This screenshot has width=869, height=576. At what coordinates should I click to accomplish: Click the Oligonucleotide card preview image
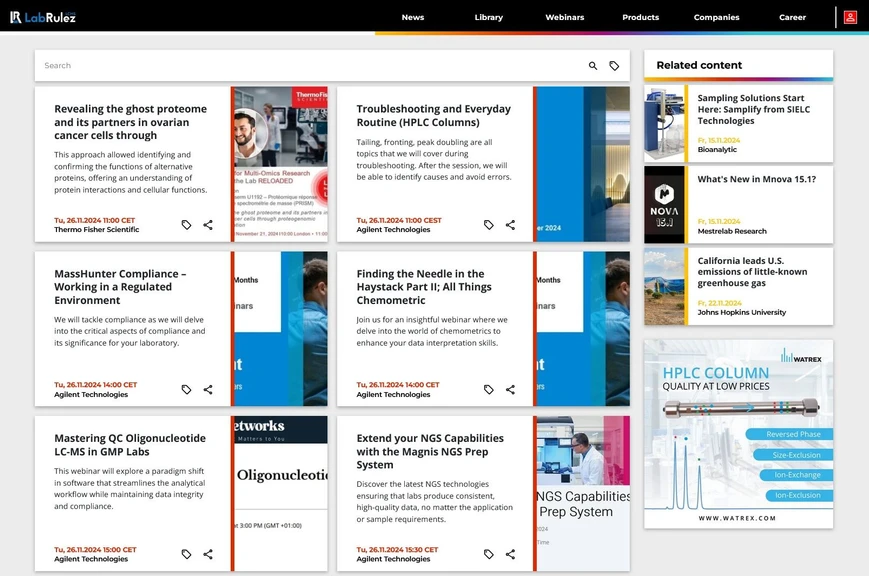pyautogui.click(x=281, y=493)
